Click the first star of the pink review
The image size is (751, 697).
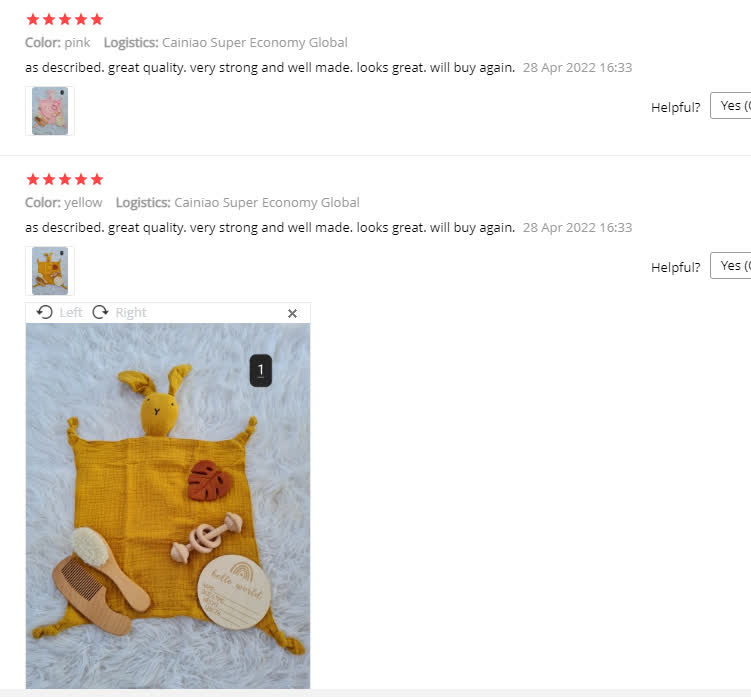pyautogui.click(x=33, y=19)
